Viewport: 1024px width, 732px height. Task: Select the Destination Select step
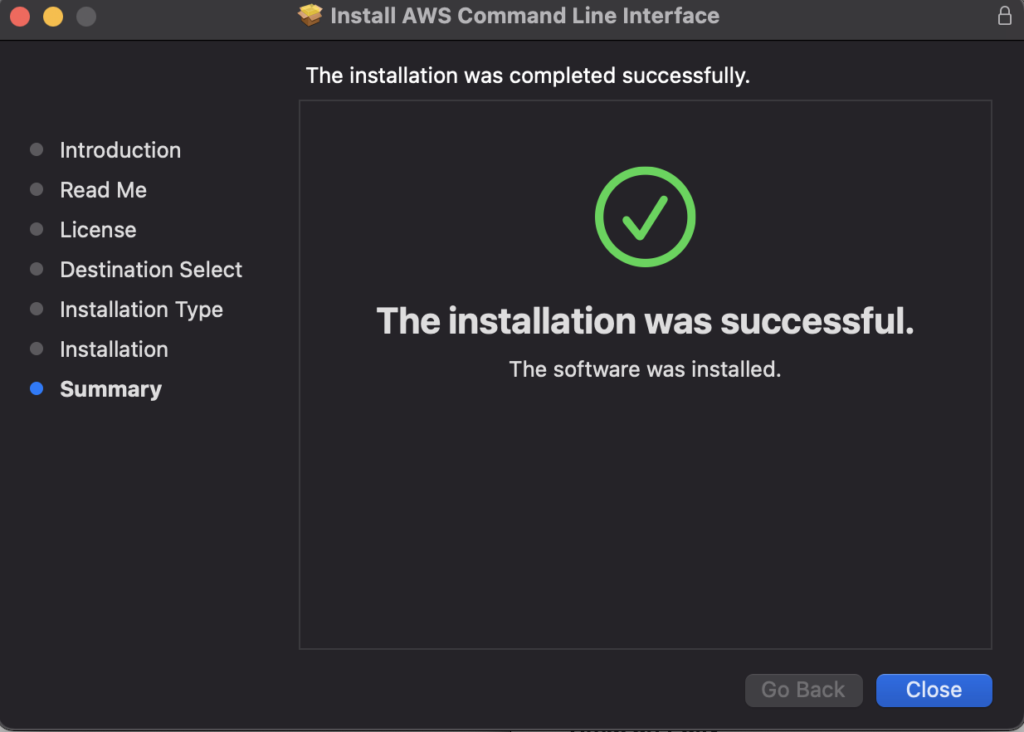click(x=151, y=270)
